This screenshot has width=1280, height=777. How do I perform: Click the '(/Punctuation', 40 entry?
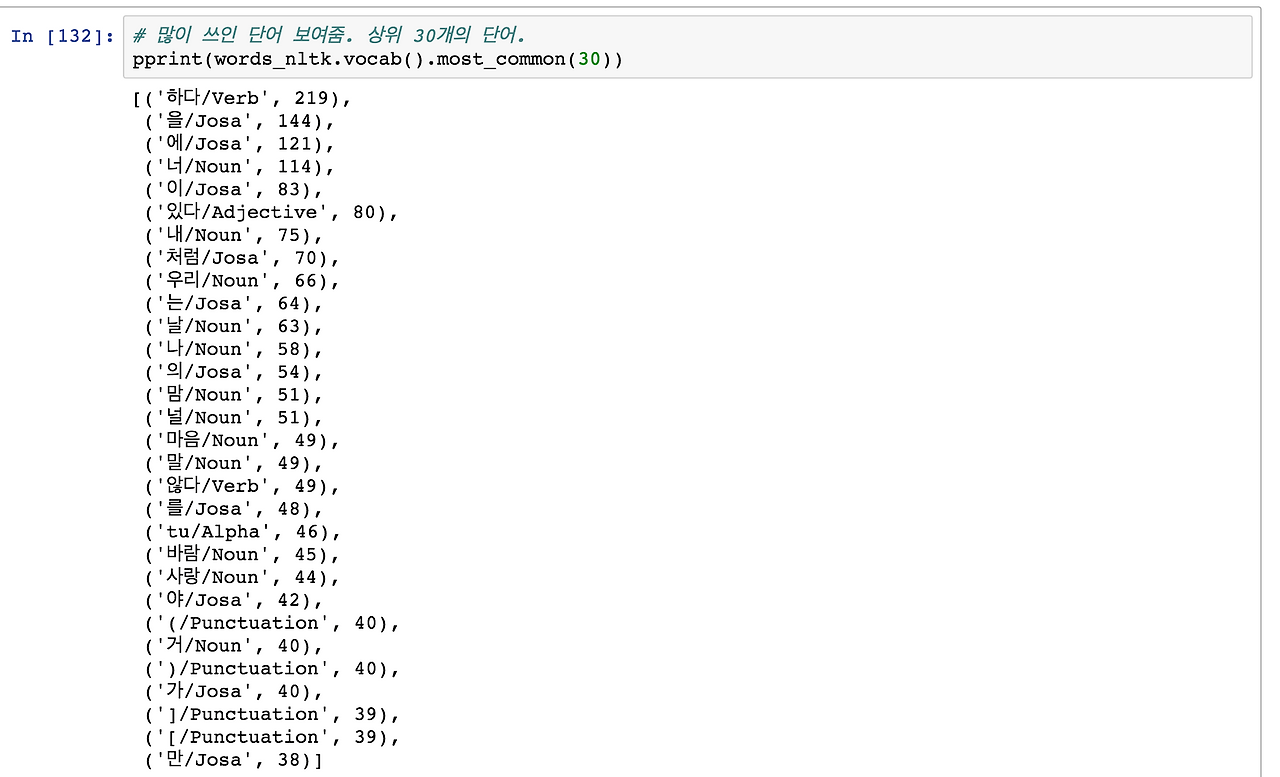pyautogui.click(x=272, y=624)
